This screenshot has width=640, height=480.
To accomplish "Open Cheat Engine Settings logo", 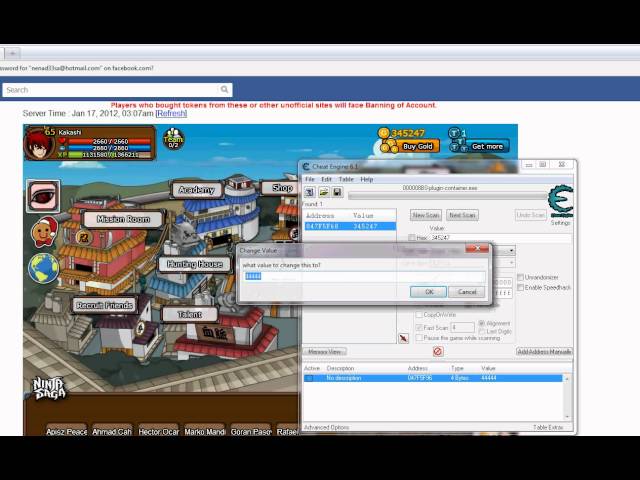I will [x=561, y=202].
